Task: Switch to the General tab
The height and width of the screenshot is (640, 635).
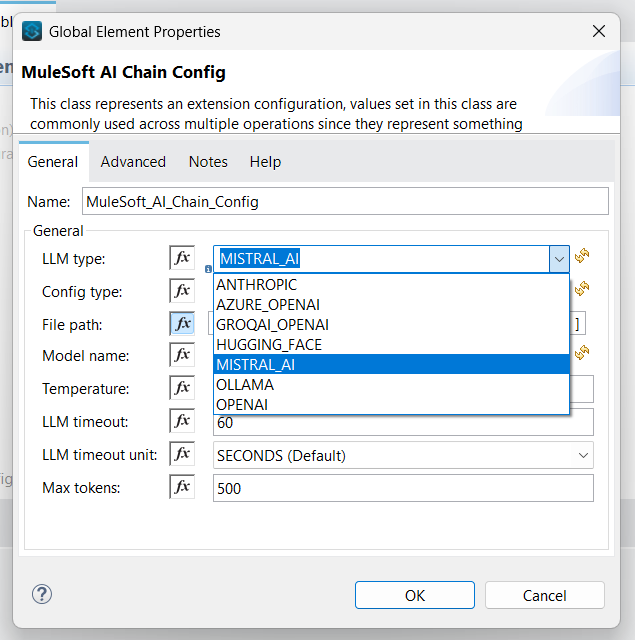Action: (x=53, y=162)
